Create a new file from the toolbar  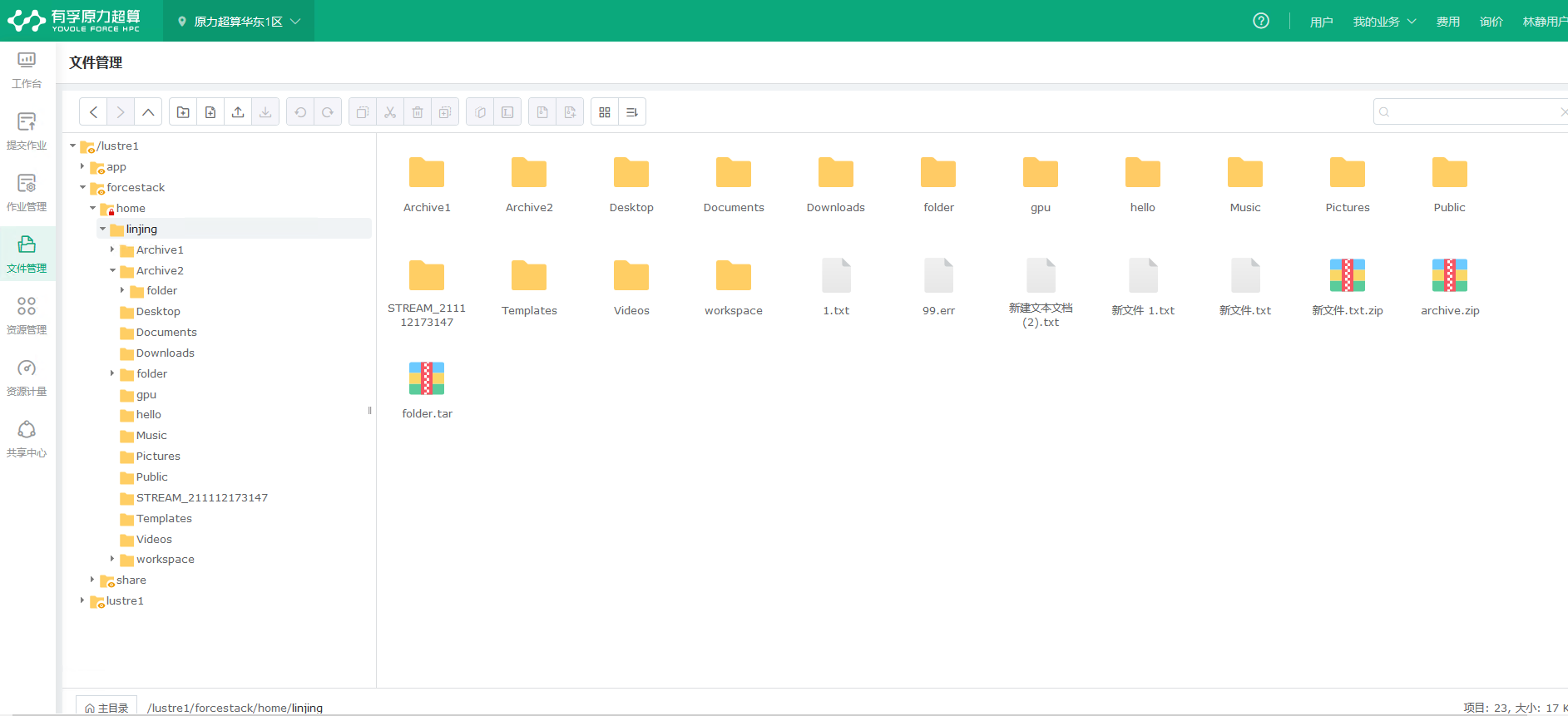(x=210, y=112)
